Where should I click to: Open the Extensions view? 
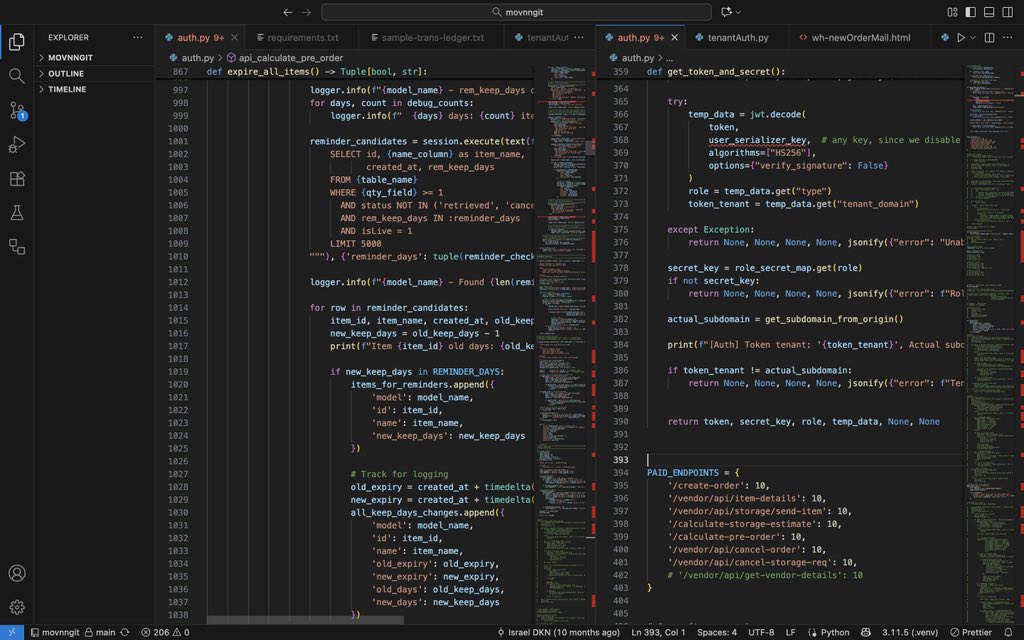coord(17,178)
